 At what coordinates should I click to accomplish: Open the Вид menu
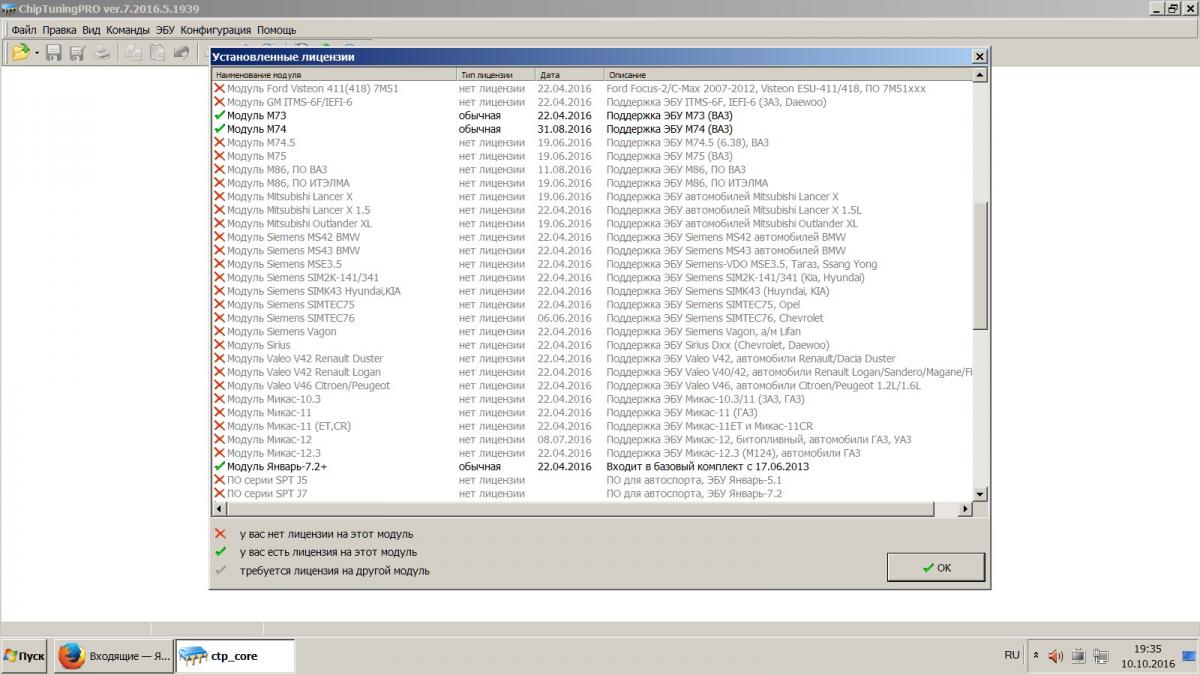click(91, 30)
